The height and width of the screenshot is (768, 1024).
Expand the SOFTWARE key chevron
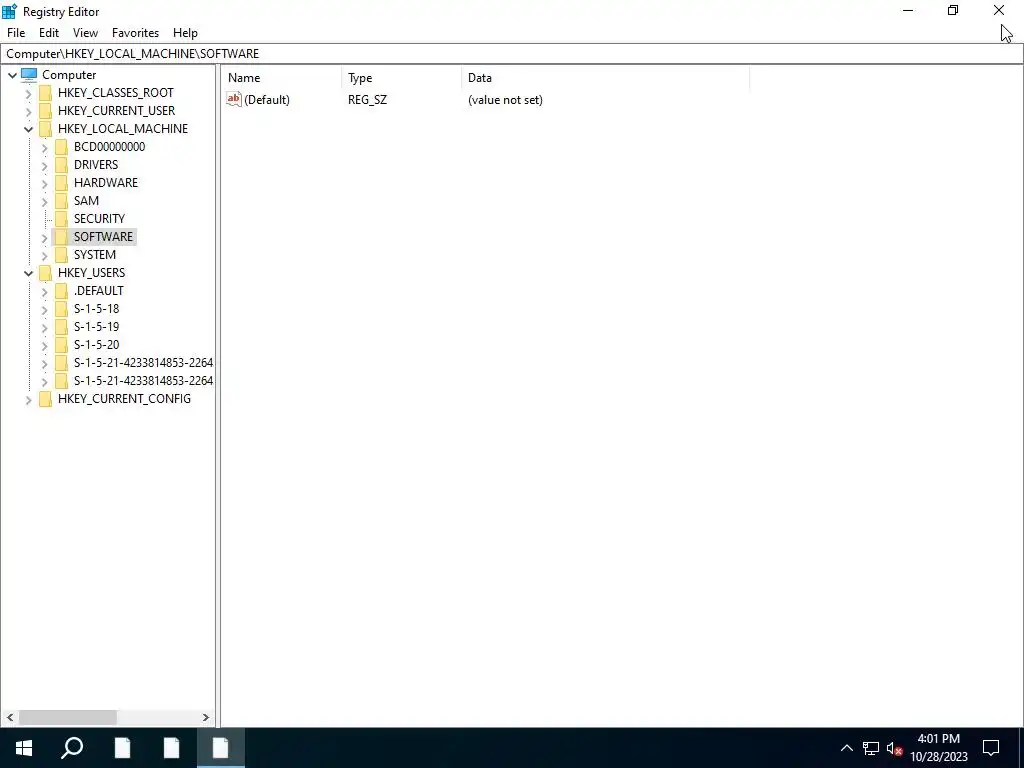44,238
